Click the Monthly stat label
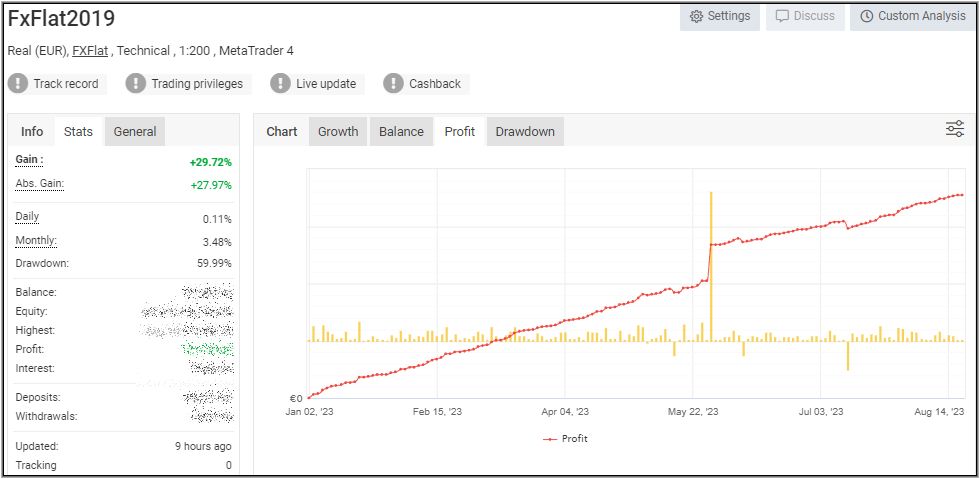The image size is (980, 479). 36,241
